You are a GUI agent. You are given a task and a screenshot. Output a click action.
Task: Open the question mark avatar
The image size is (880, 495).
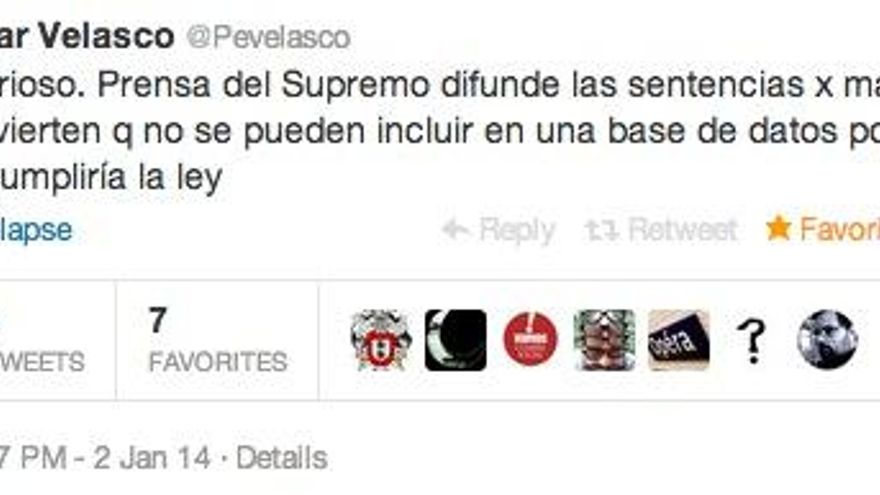(753, 340)
